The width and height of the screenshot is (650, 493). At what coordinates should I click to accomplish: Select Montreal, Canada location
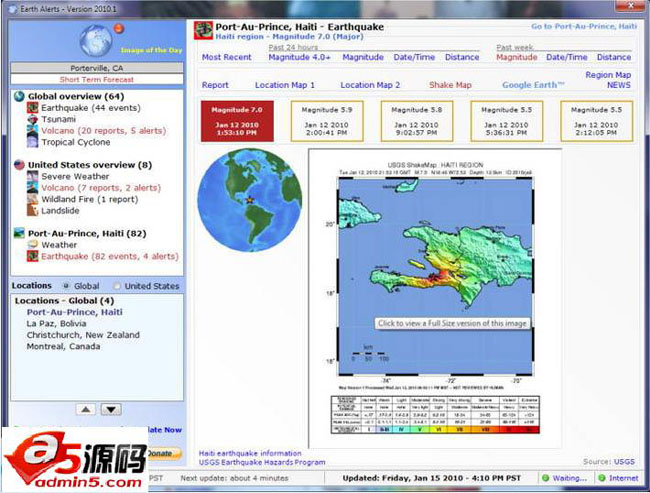tap(63, 346)
